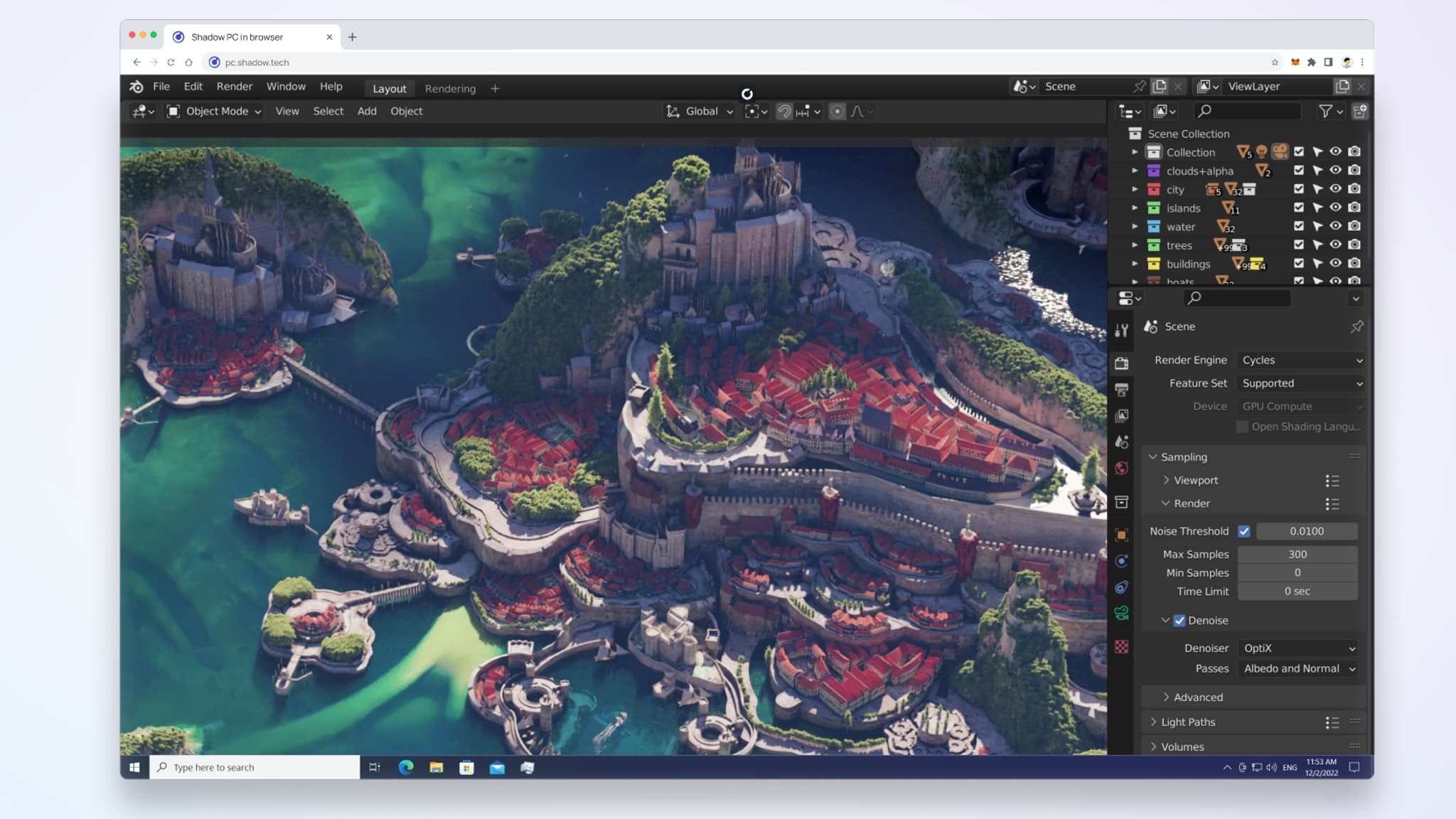Hide the Collection row with eye icon
1456x819 pixels.
tap(1336, 151)
